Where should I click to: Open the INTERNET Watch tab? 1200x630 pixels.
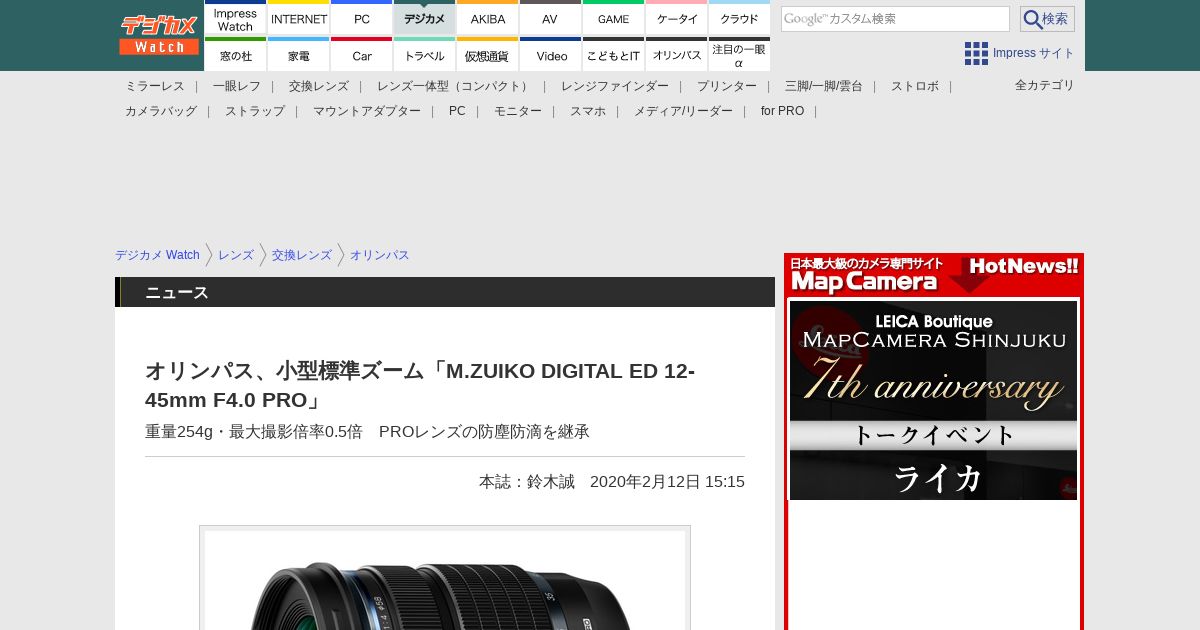tap(299, 18)
